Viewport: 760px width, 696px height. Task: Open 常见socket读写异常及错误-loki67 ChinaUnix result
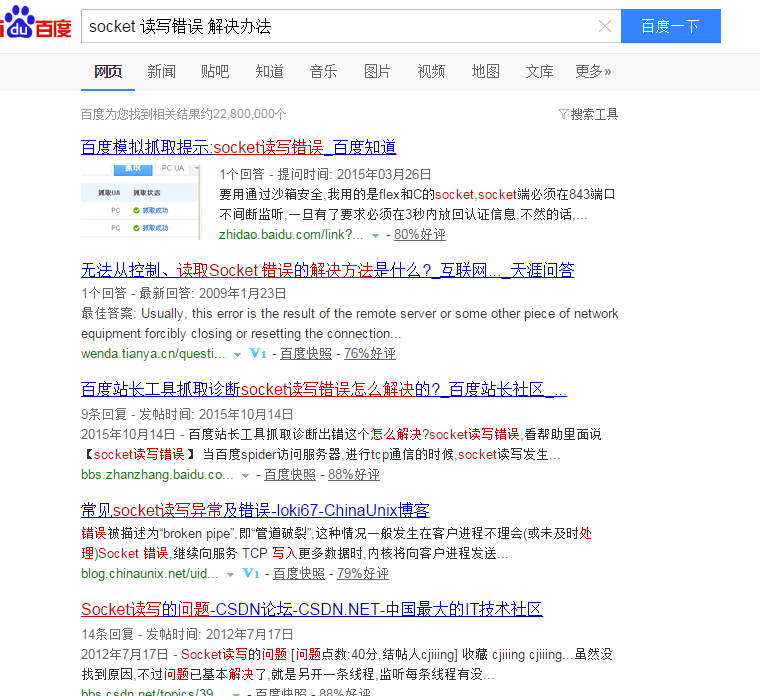255,510
